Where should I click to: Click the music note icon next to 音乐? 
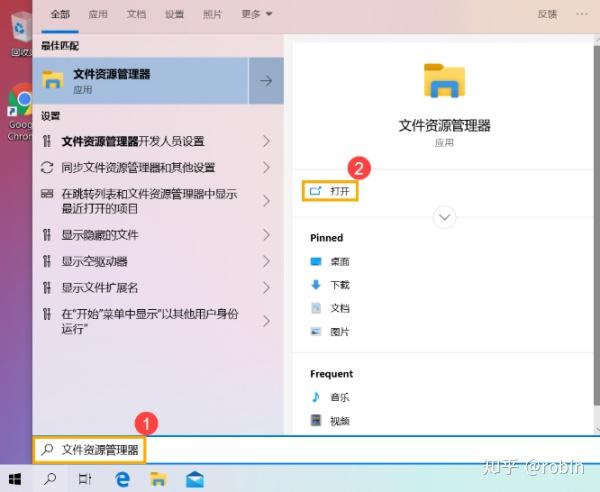click(316, 397)
